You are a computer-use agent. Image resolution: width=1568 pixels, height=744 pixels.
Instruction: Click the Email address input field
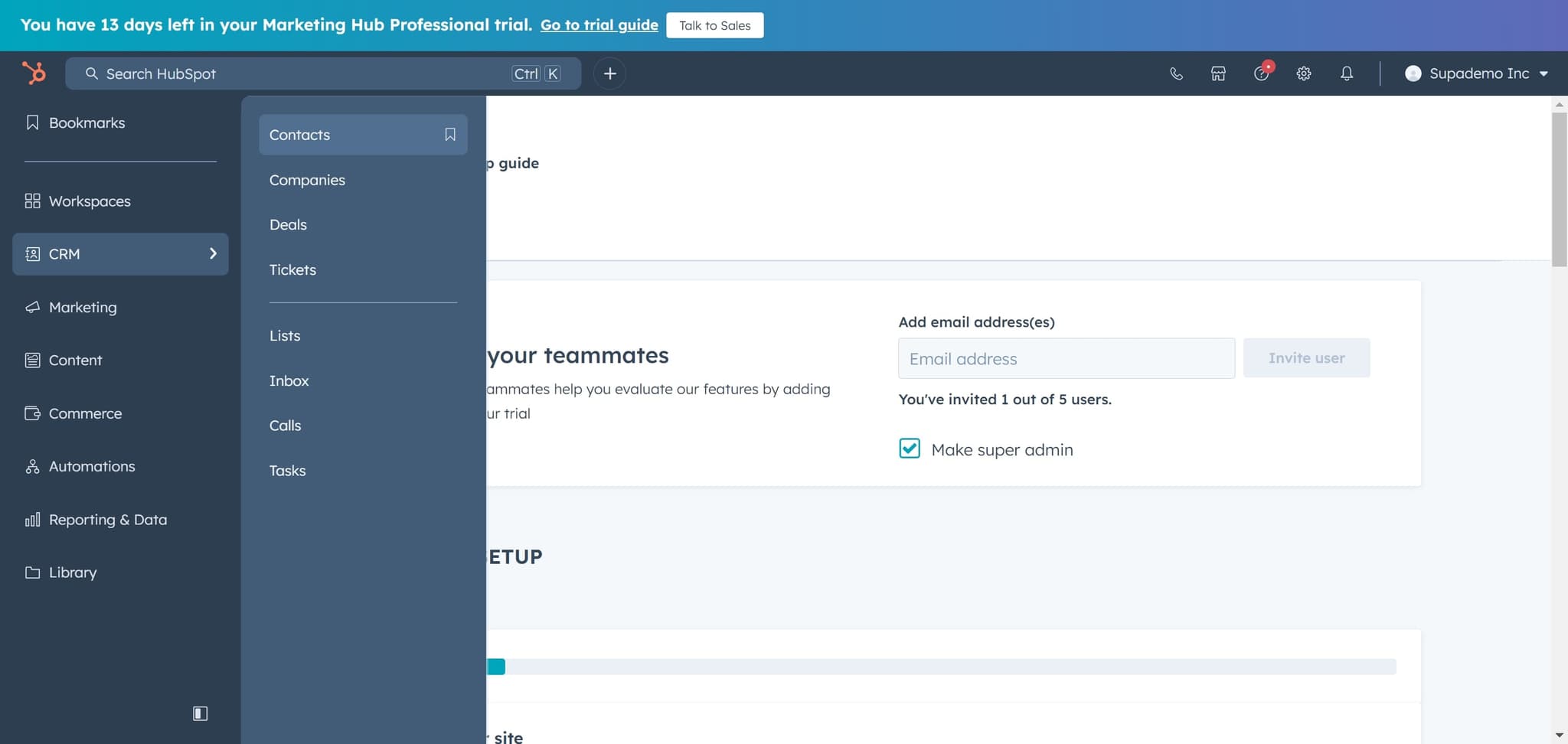[1066, 357]
